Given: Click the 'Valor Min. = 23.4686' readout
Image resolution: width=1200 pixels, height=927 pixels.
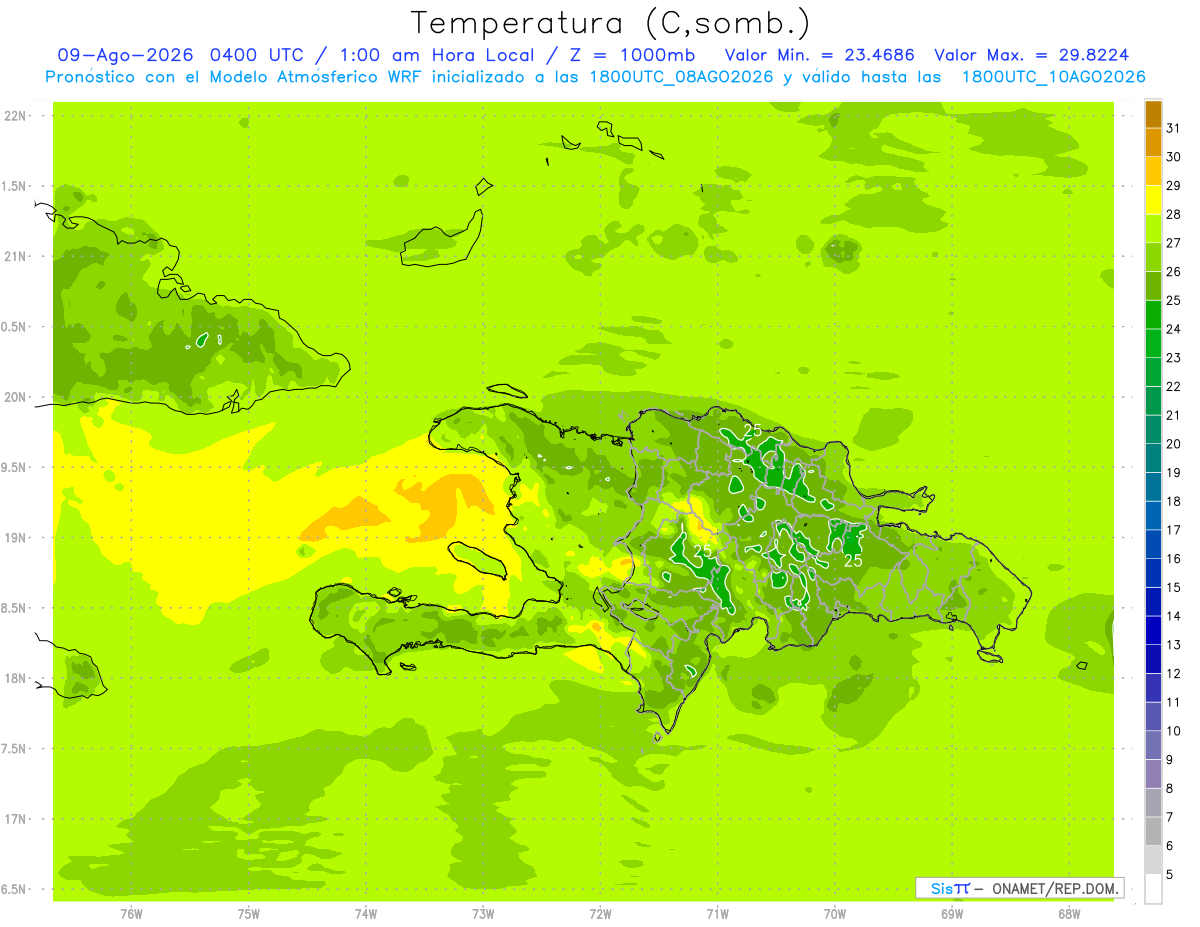Looking at the screenshot, I should 819,55.
